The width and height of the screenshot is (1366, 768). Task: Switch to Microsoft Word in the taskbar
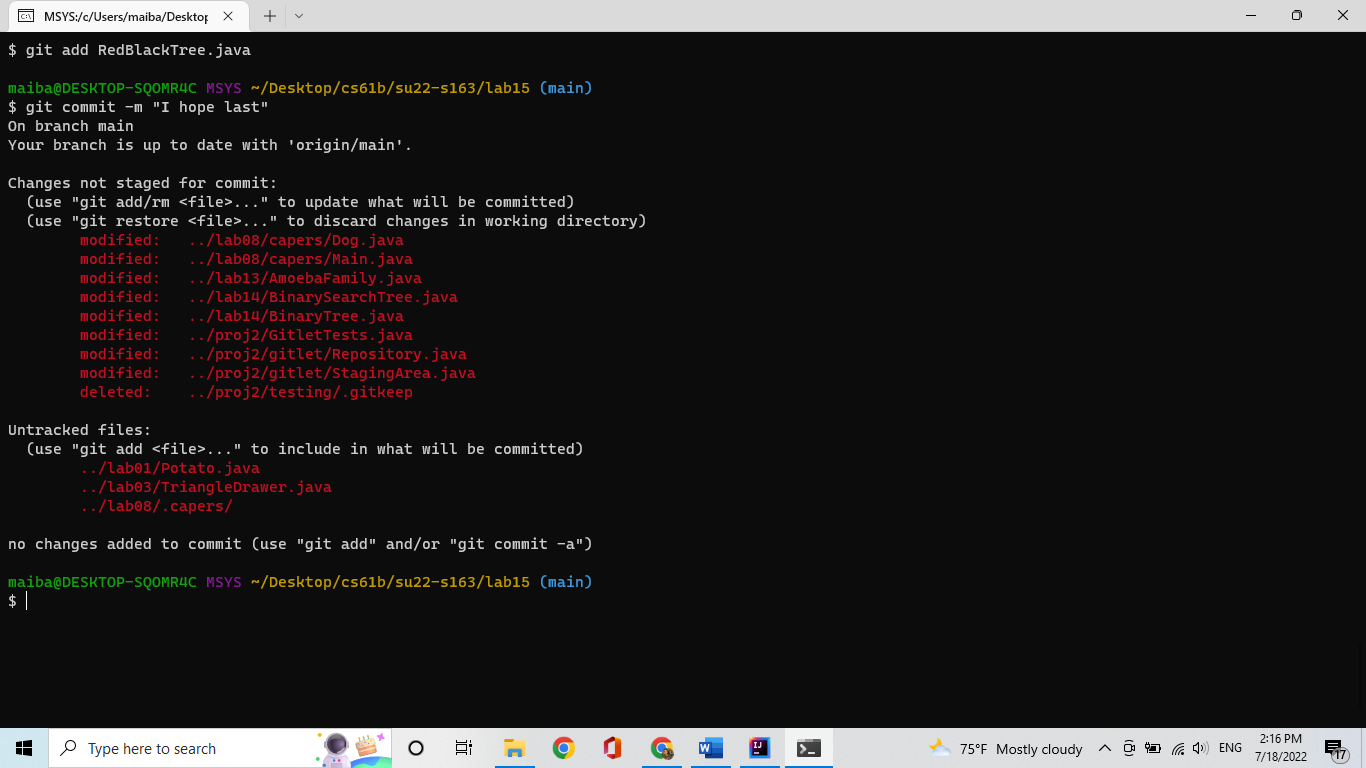coord(710,748)
